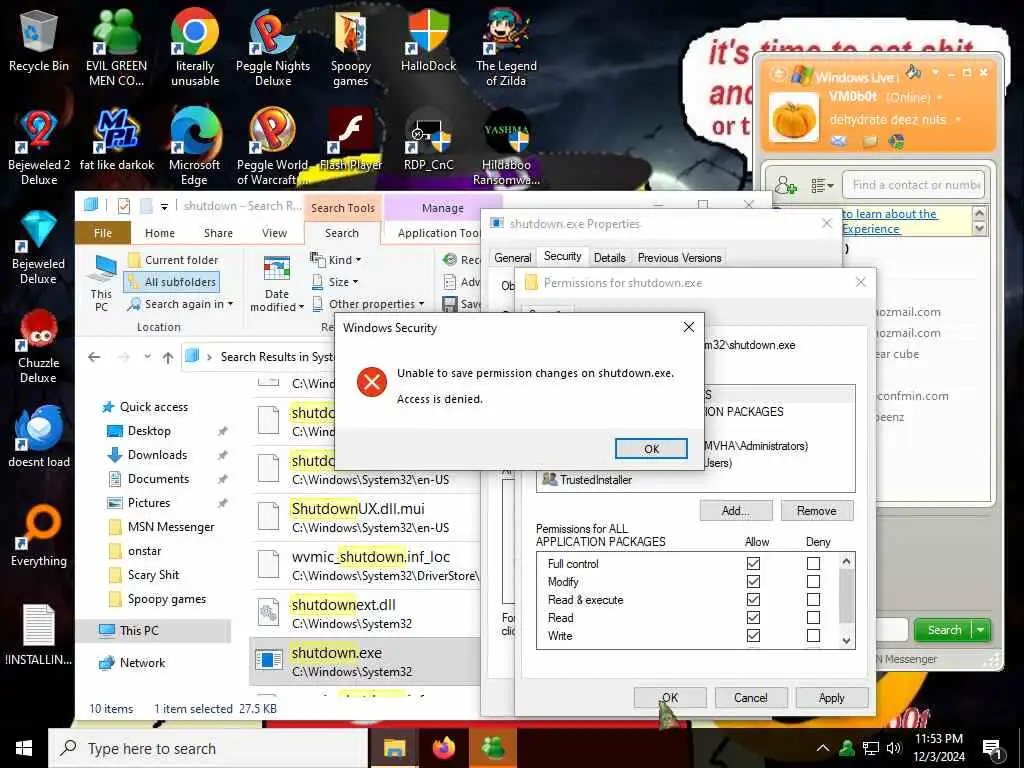Click the Add... button in Permissions
This screenshot has height=768, width=1024.
point(736,511)
